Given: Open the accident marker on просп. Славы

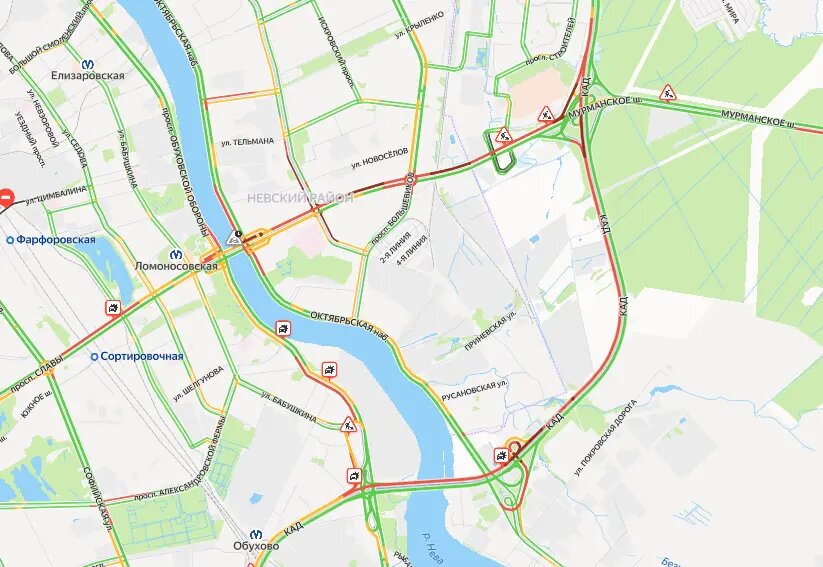Looking at the screenshot, I should point(113,308).
